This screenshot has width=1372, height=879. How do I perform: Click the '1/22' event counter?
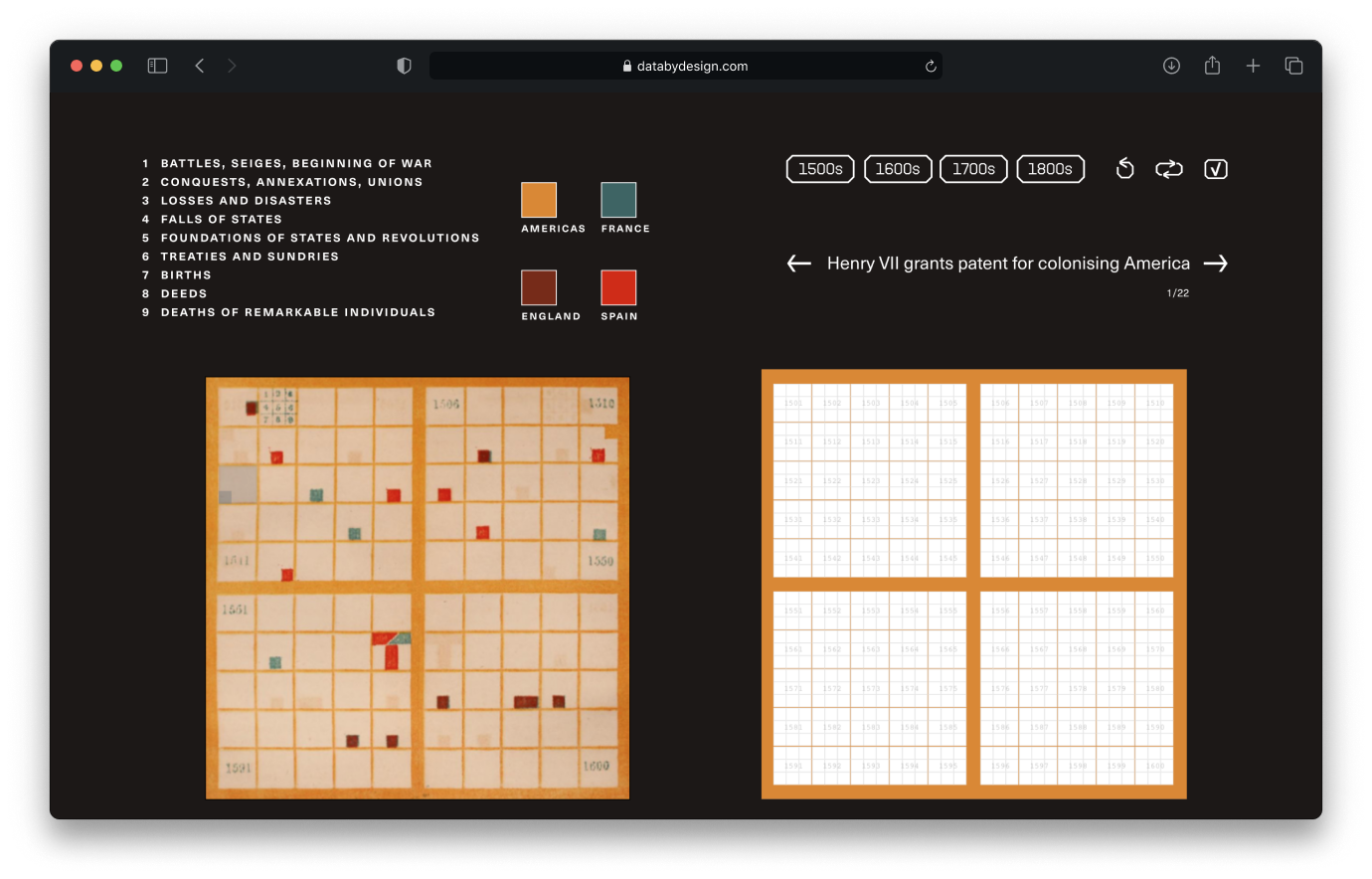(1178, 293)
